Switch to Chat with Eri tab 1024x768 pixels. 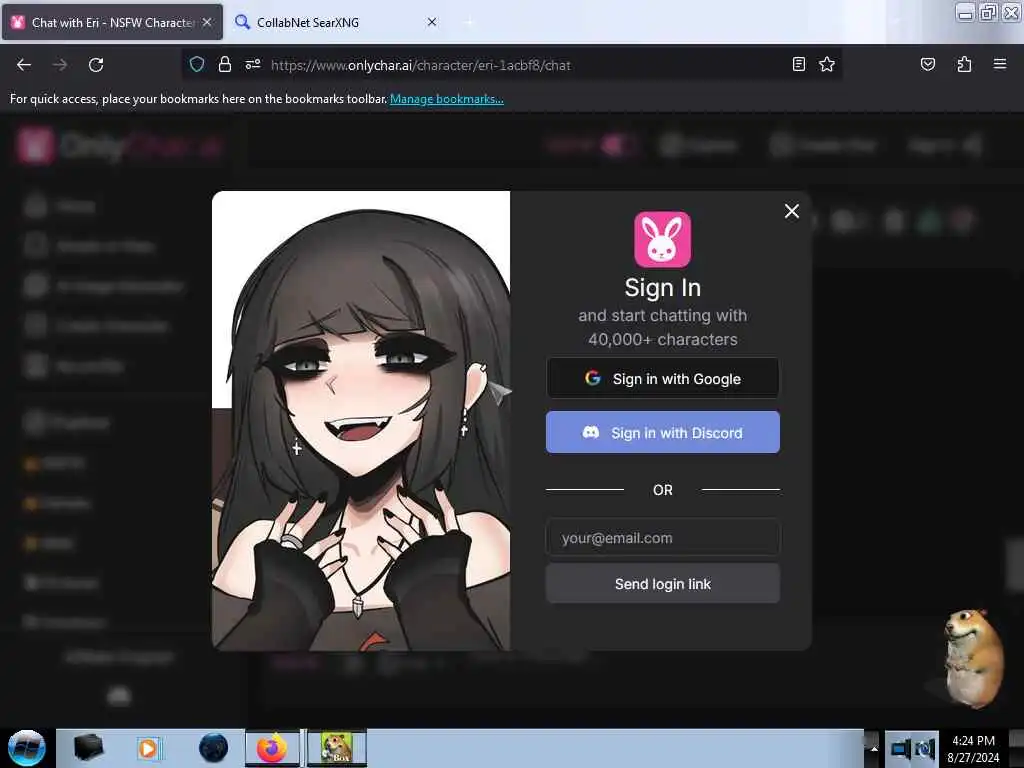coord(112,22)
